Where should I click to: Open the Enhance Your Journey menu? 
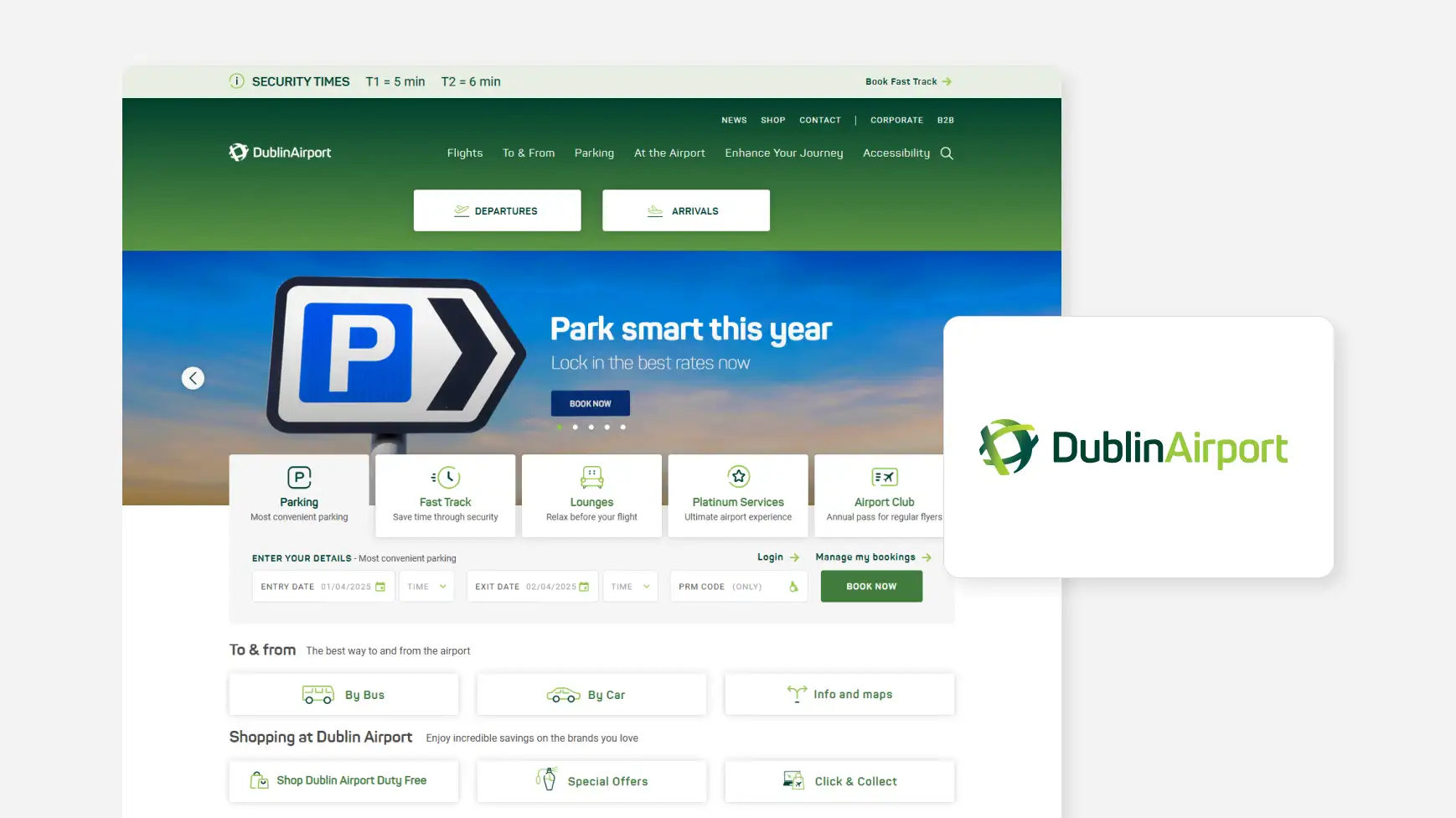784,153
